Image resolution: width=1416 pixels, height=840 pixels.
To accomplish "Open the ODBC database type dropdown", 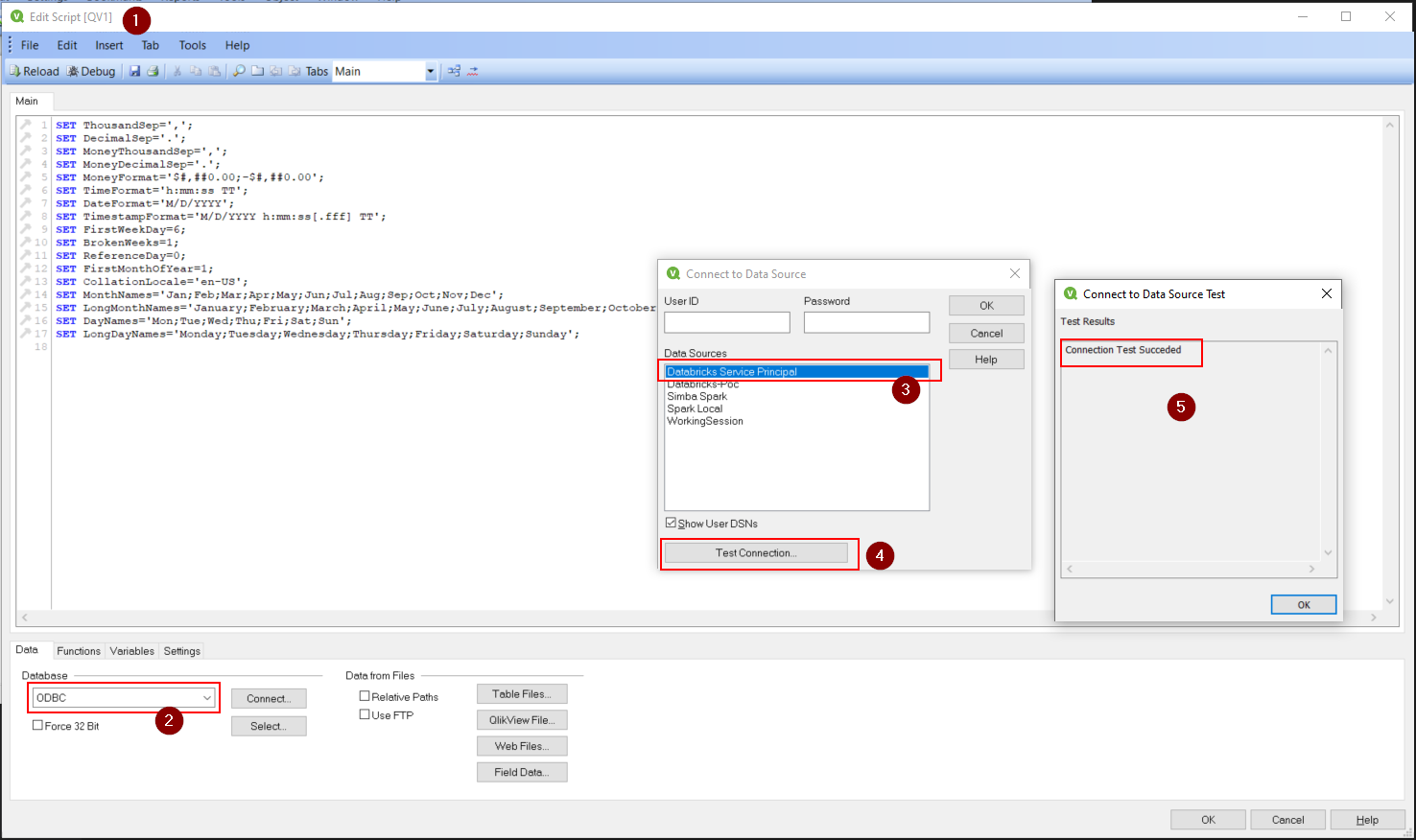I will [207, 698].
